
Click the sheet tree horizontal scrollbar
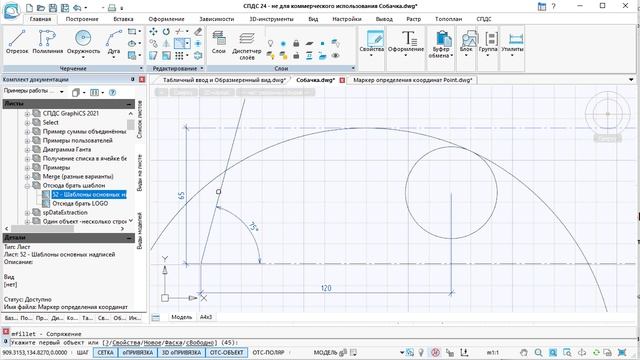click(x=64, y=229)
